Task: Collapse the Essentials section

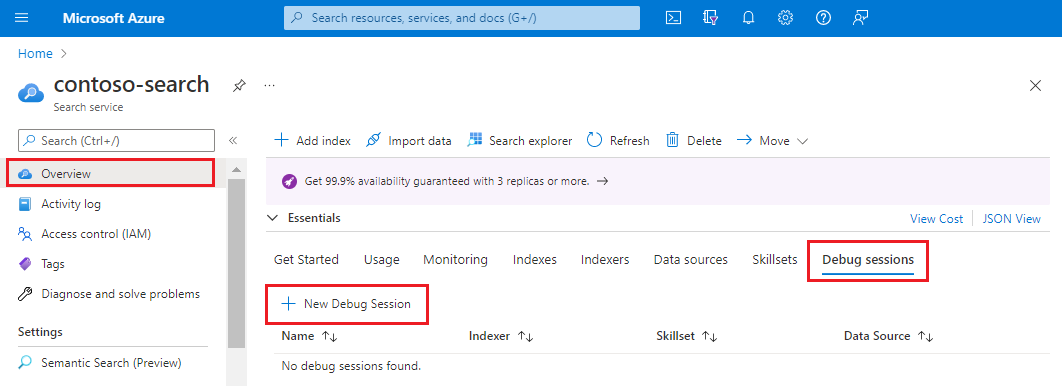Action: click(272, 218)
